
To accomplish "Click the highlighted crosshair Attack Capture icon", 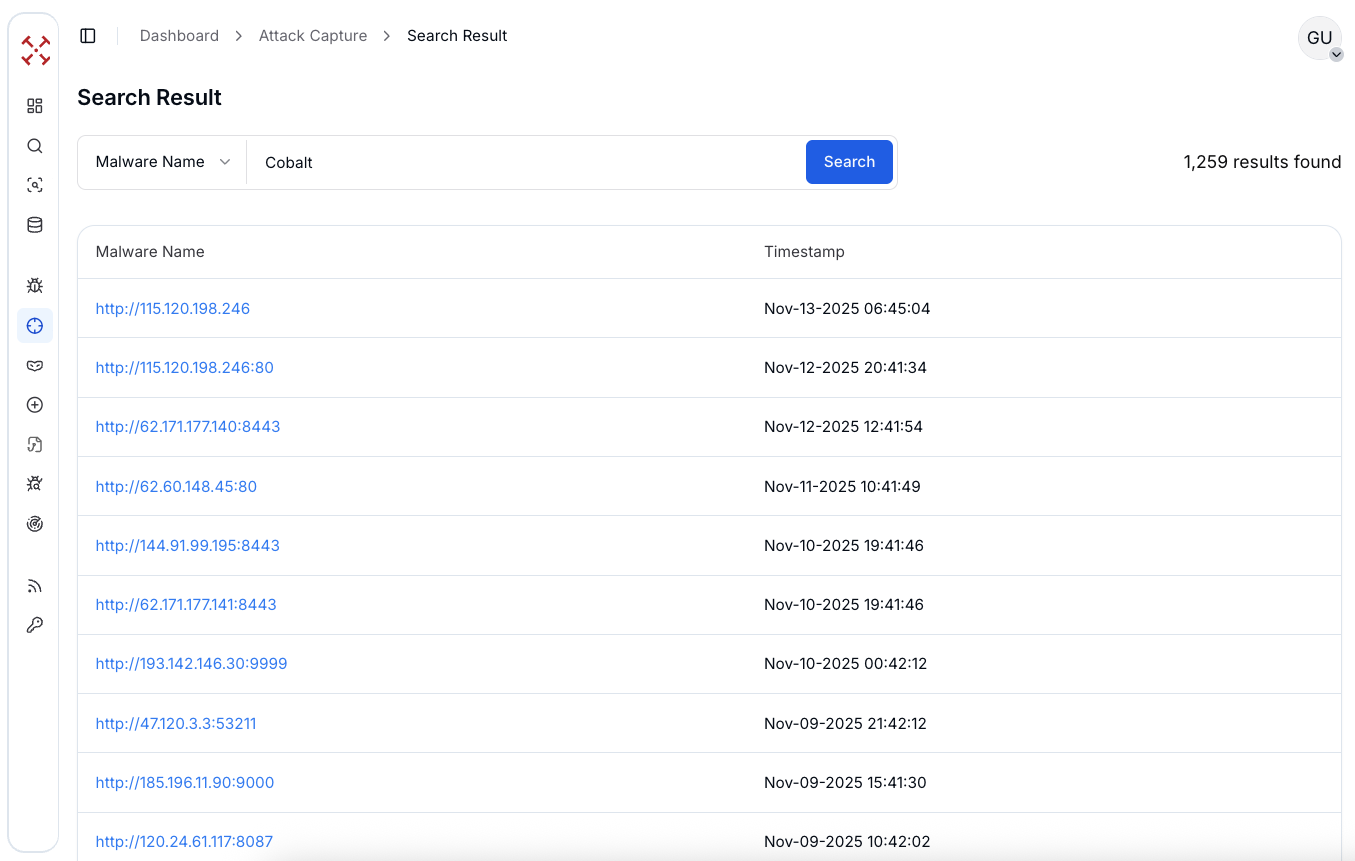I will [x=34, y=325].
